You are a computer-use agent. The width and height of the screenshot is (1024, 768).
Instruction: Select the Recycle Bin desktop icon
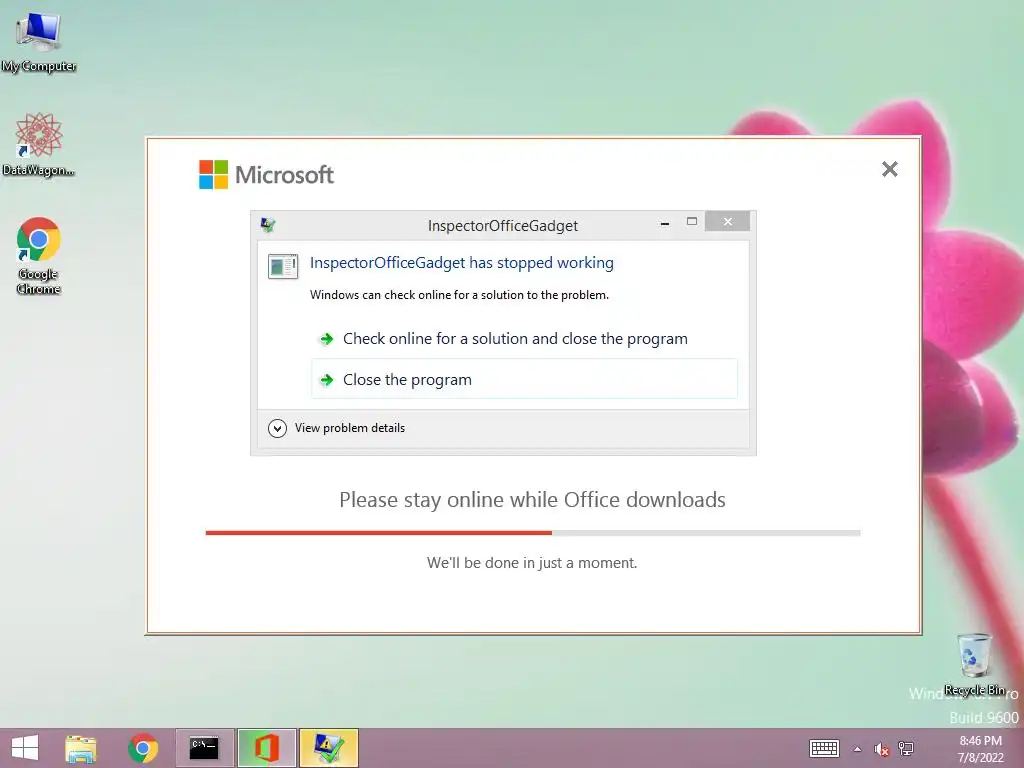click(974, 664)
